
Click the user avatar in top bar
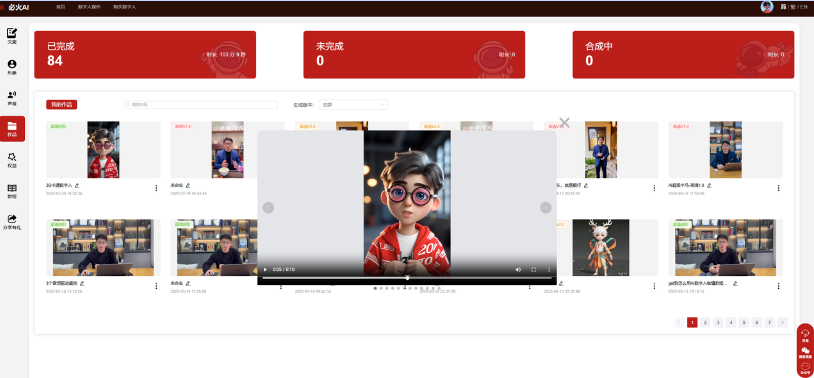(766, 7)
